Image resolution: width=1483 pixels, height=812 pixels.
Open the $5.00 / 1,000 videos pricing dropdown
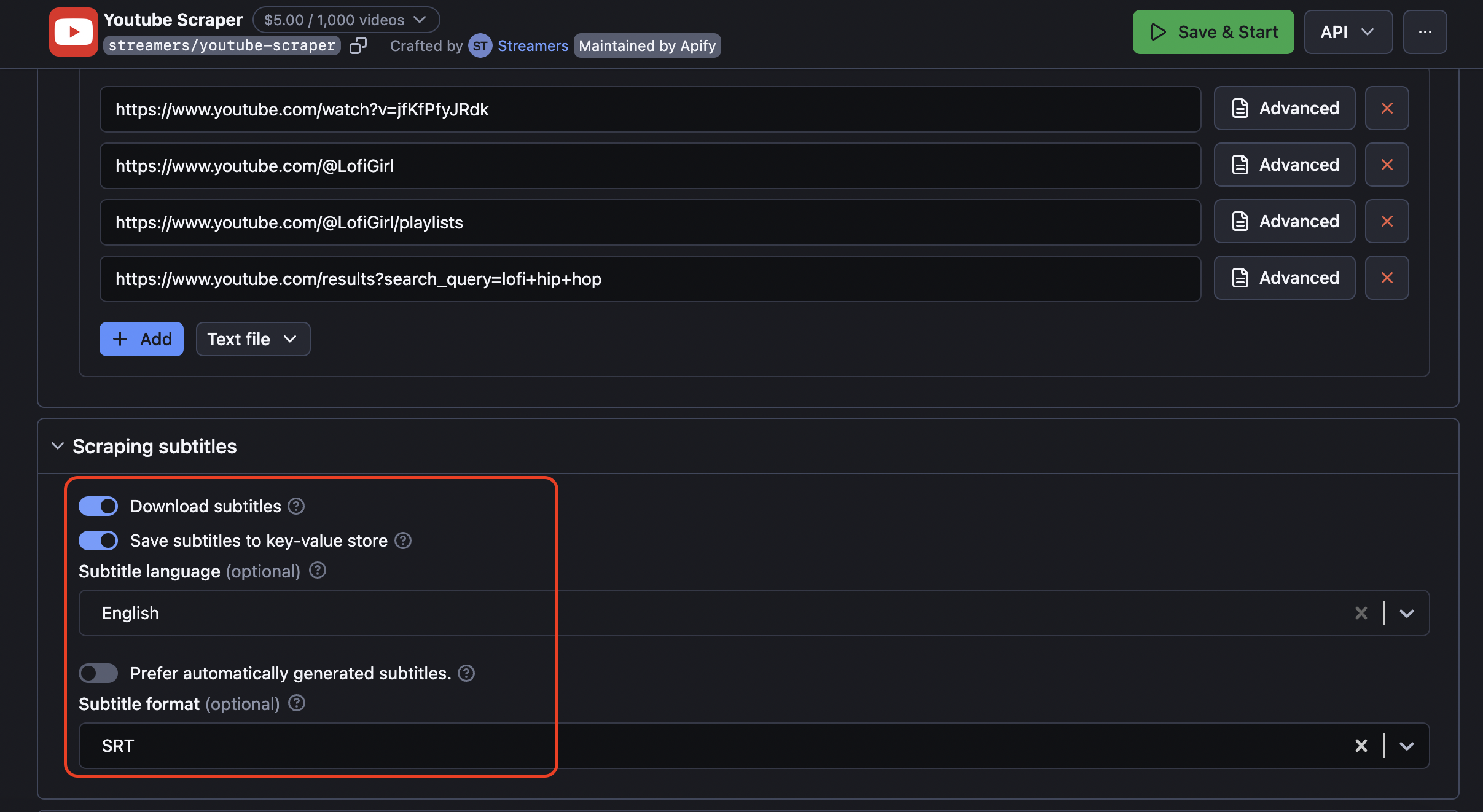coord(346,19)
